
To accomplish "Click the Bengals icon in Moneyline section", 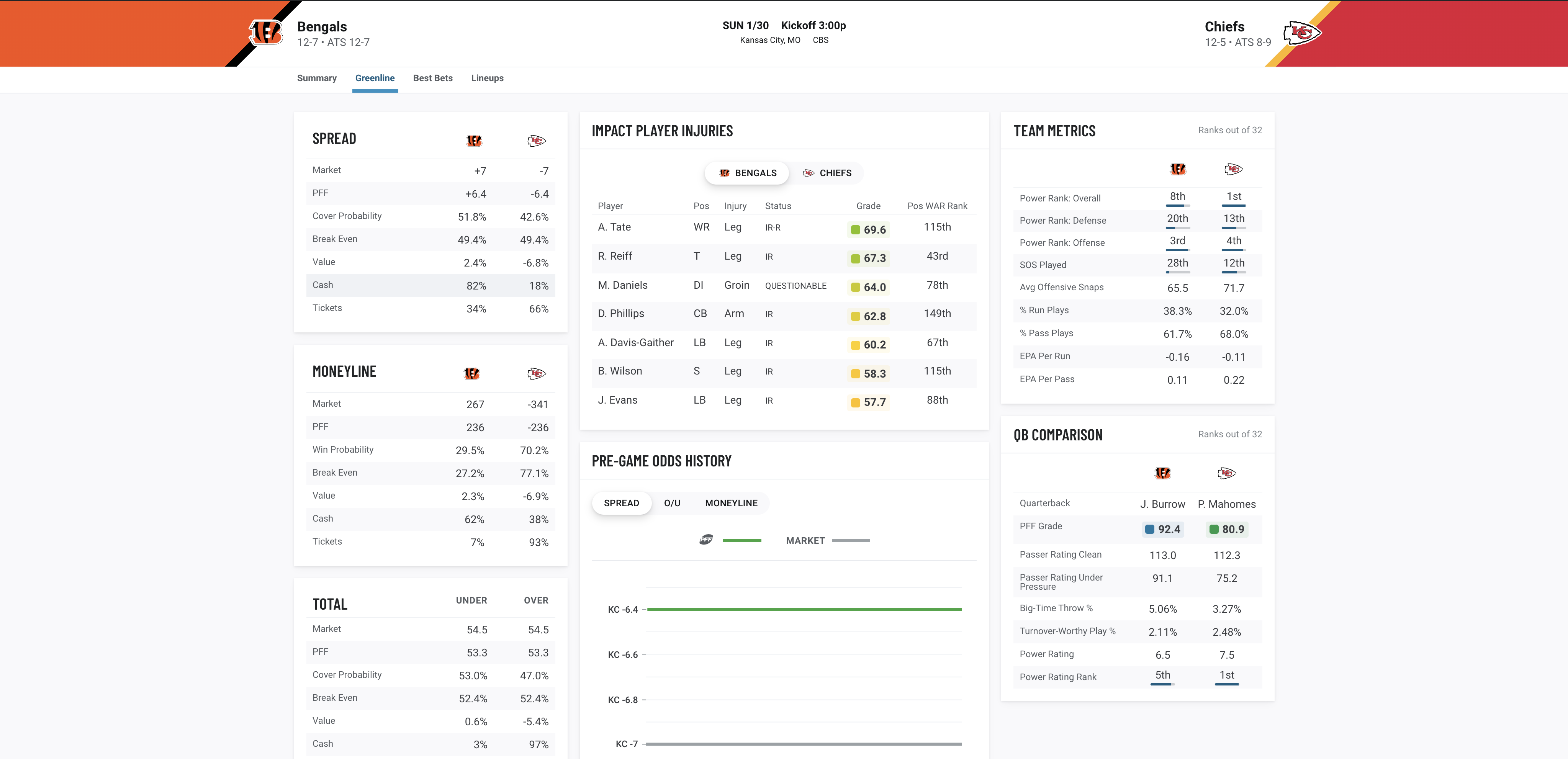I will 472,373.
